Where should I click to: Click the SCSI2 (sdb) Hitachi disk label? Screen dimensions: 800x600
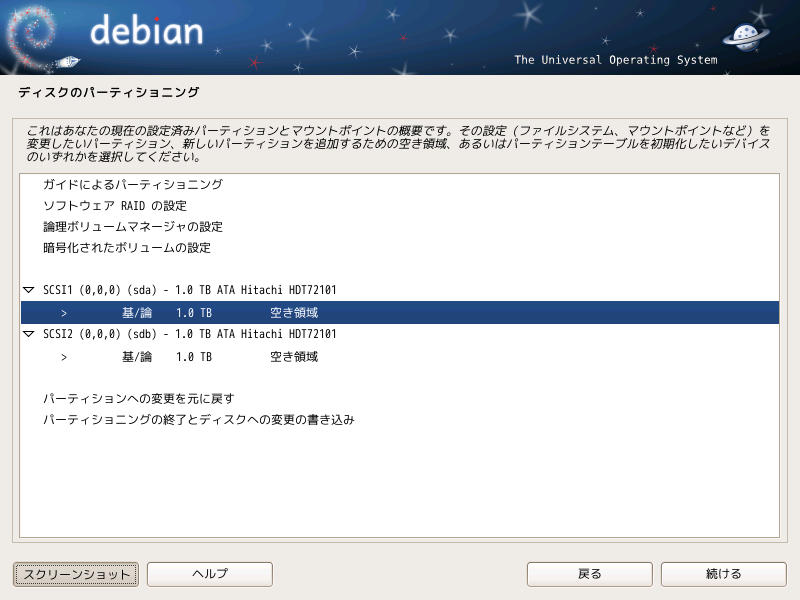190,334
